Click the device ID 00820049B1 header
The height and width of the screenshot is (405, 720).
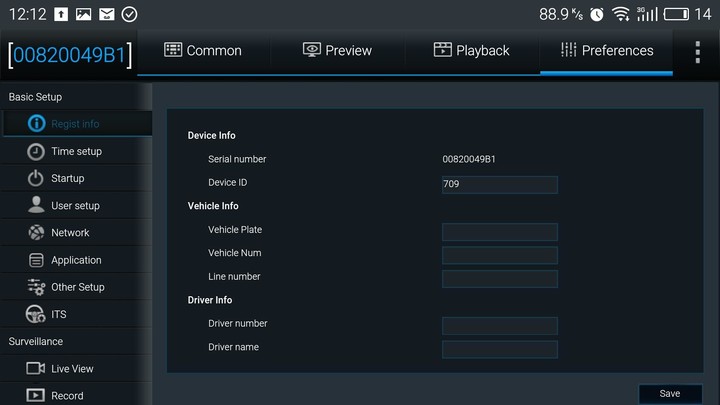pos(70,55)
